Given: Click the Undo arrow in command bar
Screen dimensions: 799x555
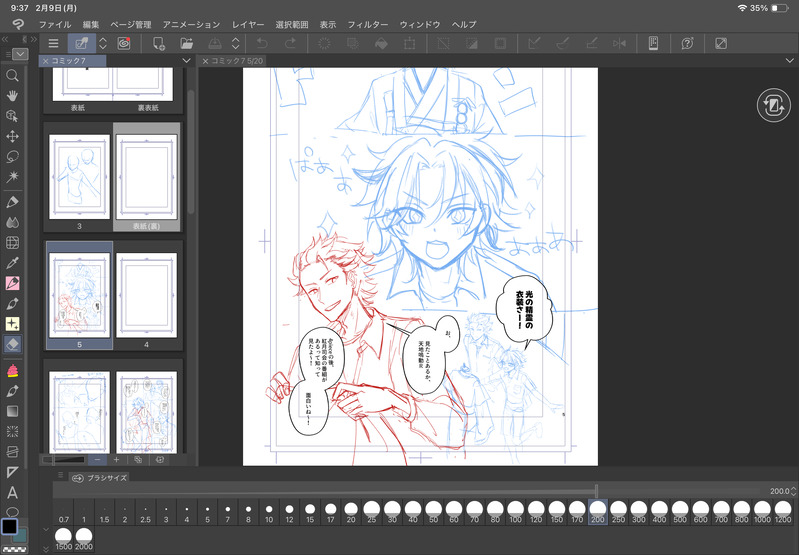Looking at the screenshot, I should pyautogui.click(x=262, y=43).
